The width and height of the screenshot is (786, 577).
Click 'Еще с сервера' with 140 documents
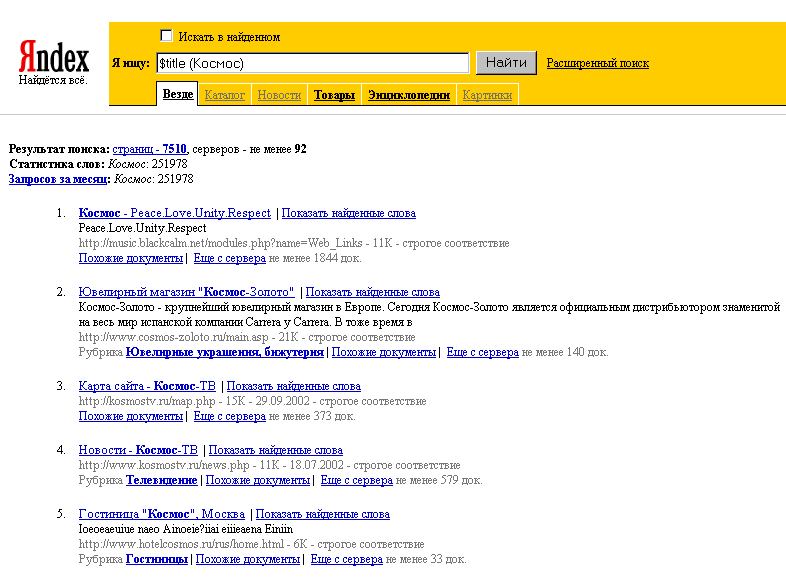pyautogui.click(x=482, y=352)
